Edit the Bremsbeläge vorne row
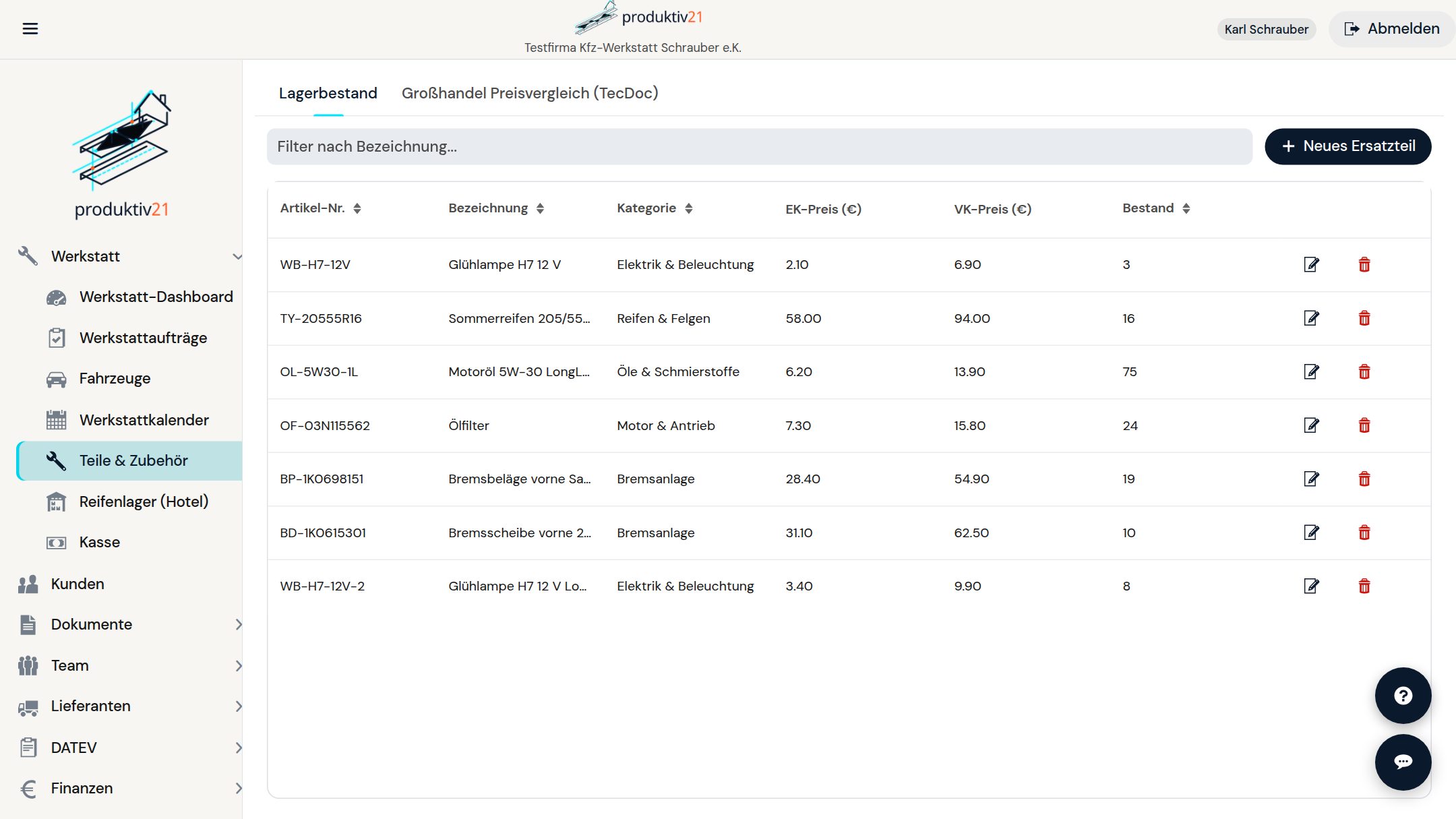Image resolution: width=1456 pixels, height=819 pixels. point(1311,479)
